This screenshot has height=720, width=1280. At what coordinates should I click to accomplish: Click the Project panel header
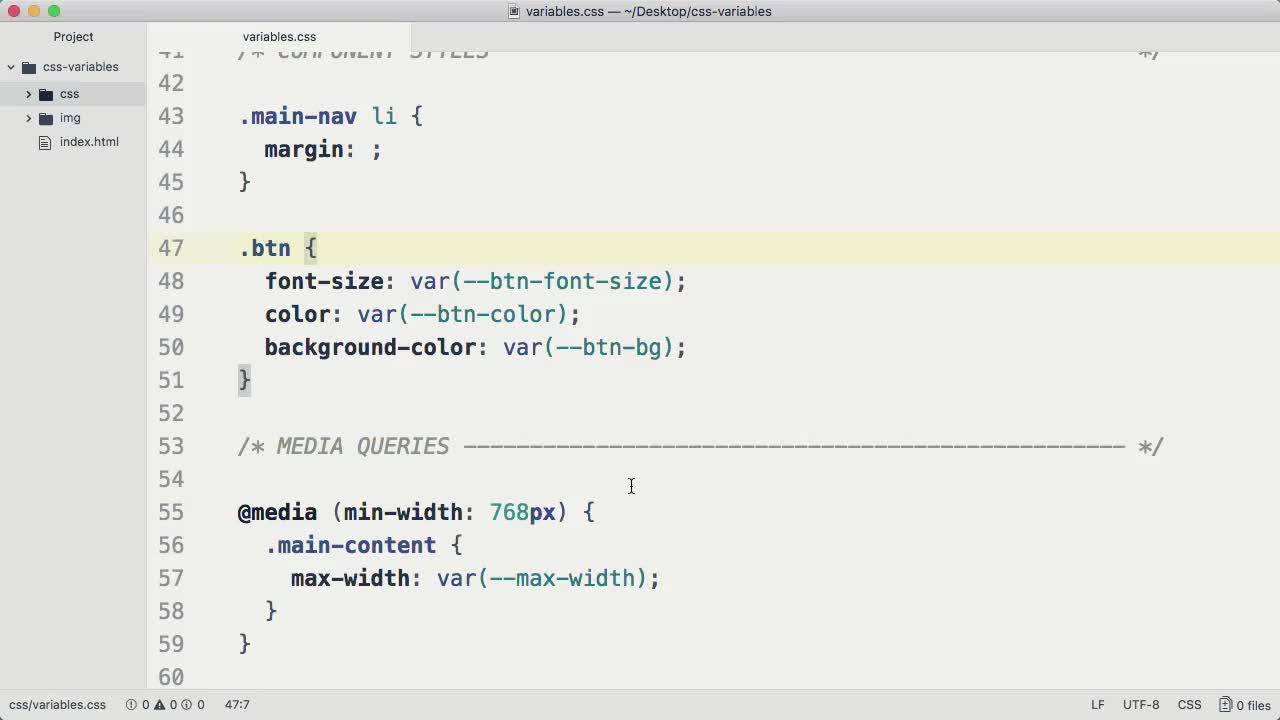point(72,36)
